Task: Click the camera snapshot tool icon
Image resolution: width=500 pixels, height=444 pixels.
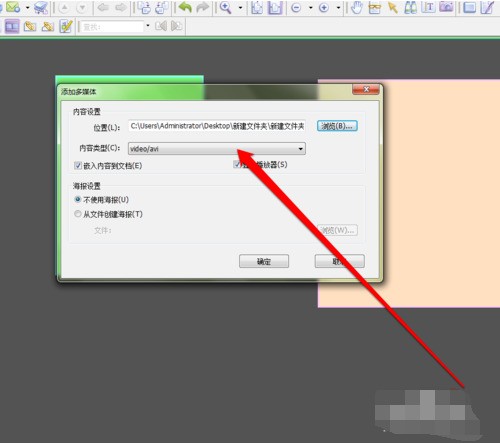Action: pyautogui.click(x=446, y=7)
